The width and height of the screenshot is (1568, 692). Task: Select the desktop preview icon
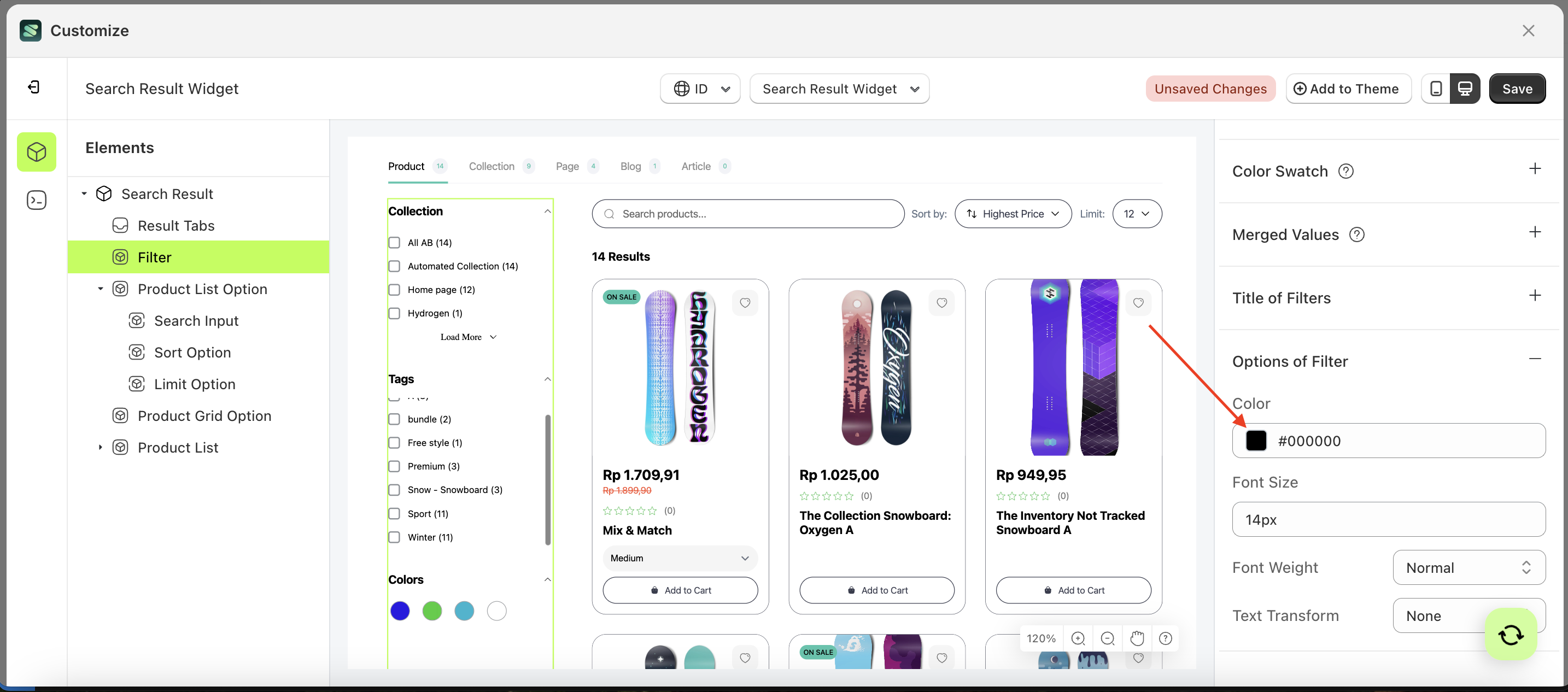coord(1466,88)
